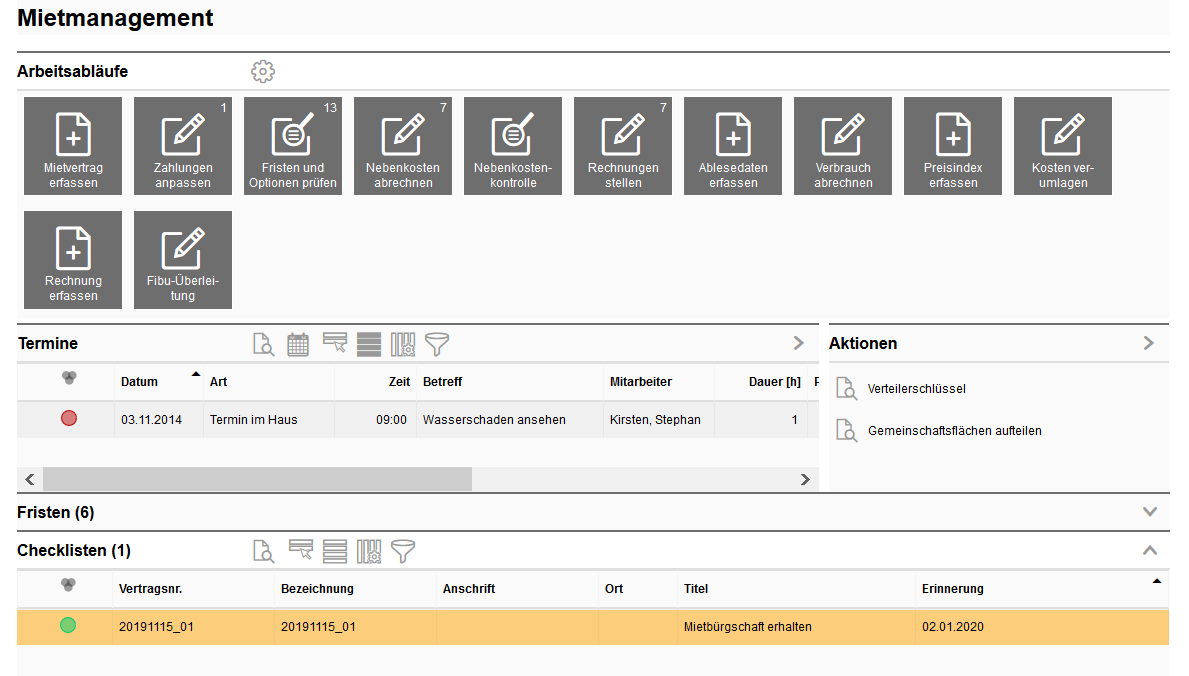Expand the Termine panel chevron
Screen dimensions: 1189x676
798,343
